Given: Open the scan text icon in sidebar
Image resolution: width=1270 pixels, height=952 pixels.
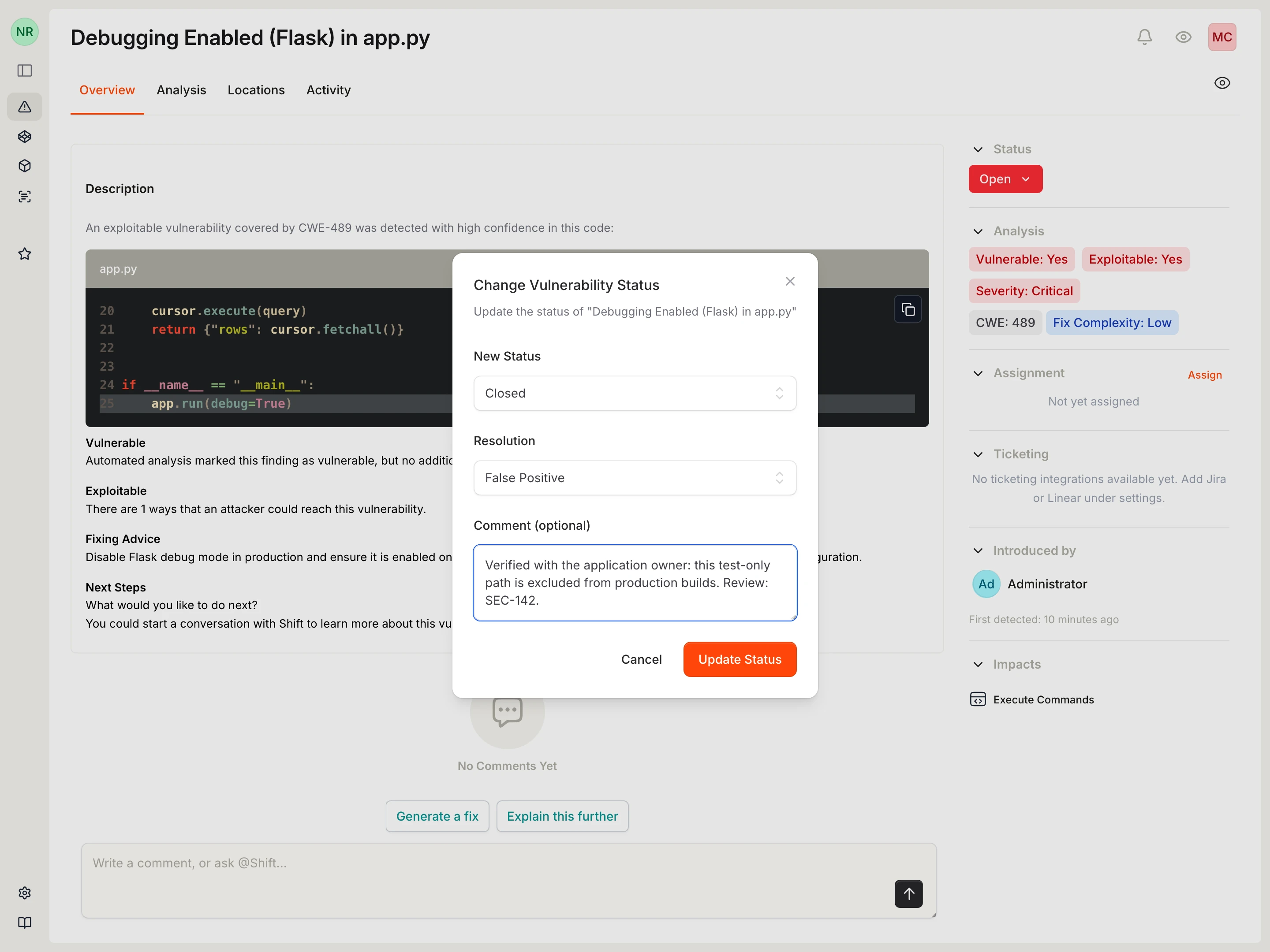Looking at the screenshot, I should tap(25, 197).
